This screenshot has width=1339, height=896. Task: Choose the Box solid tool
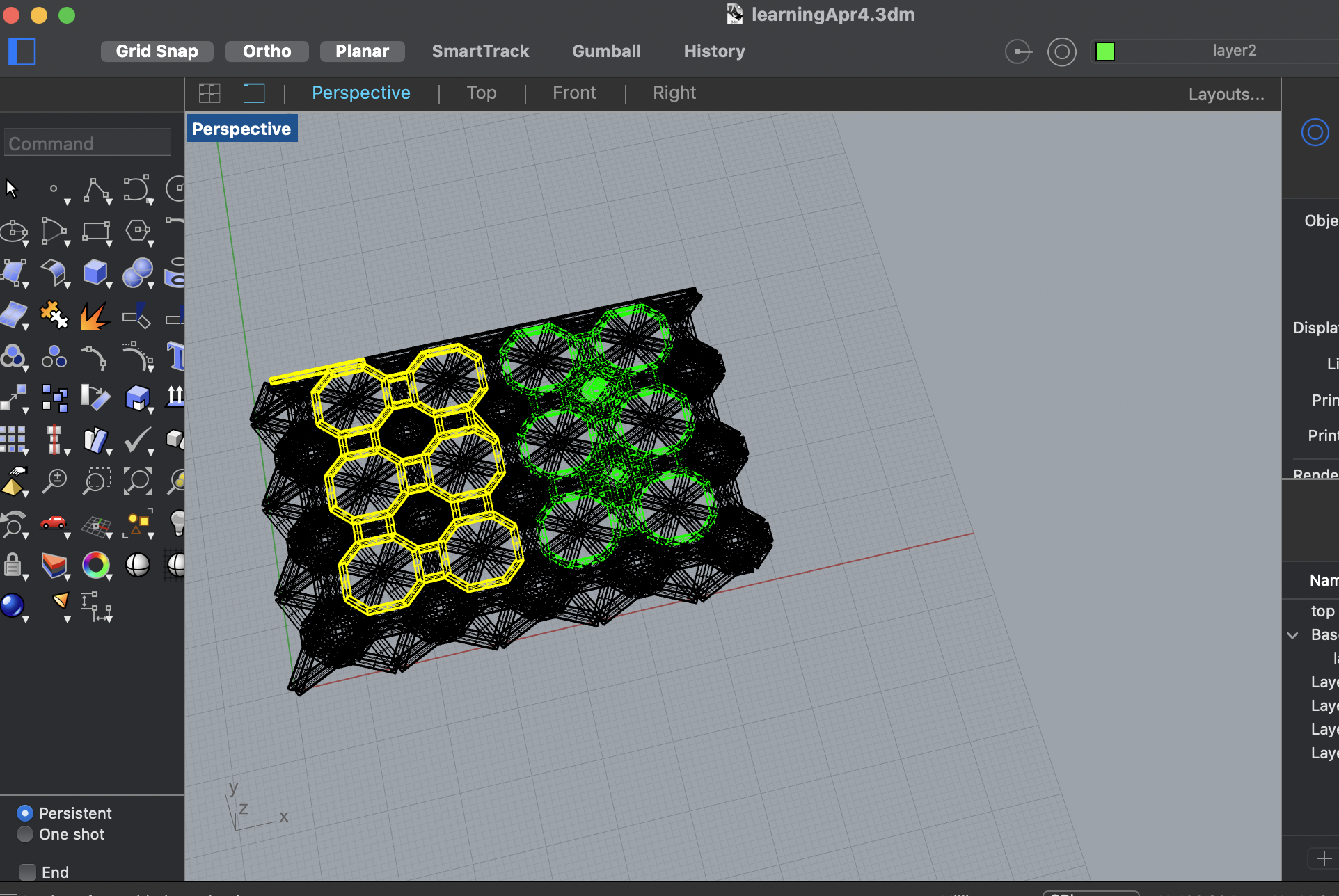click(x=95, y=273)
